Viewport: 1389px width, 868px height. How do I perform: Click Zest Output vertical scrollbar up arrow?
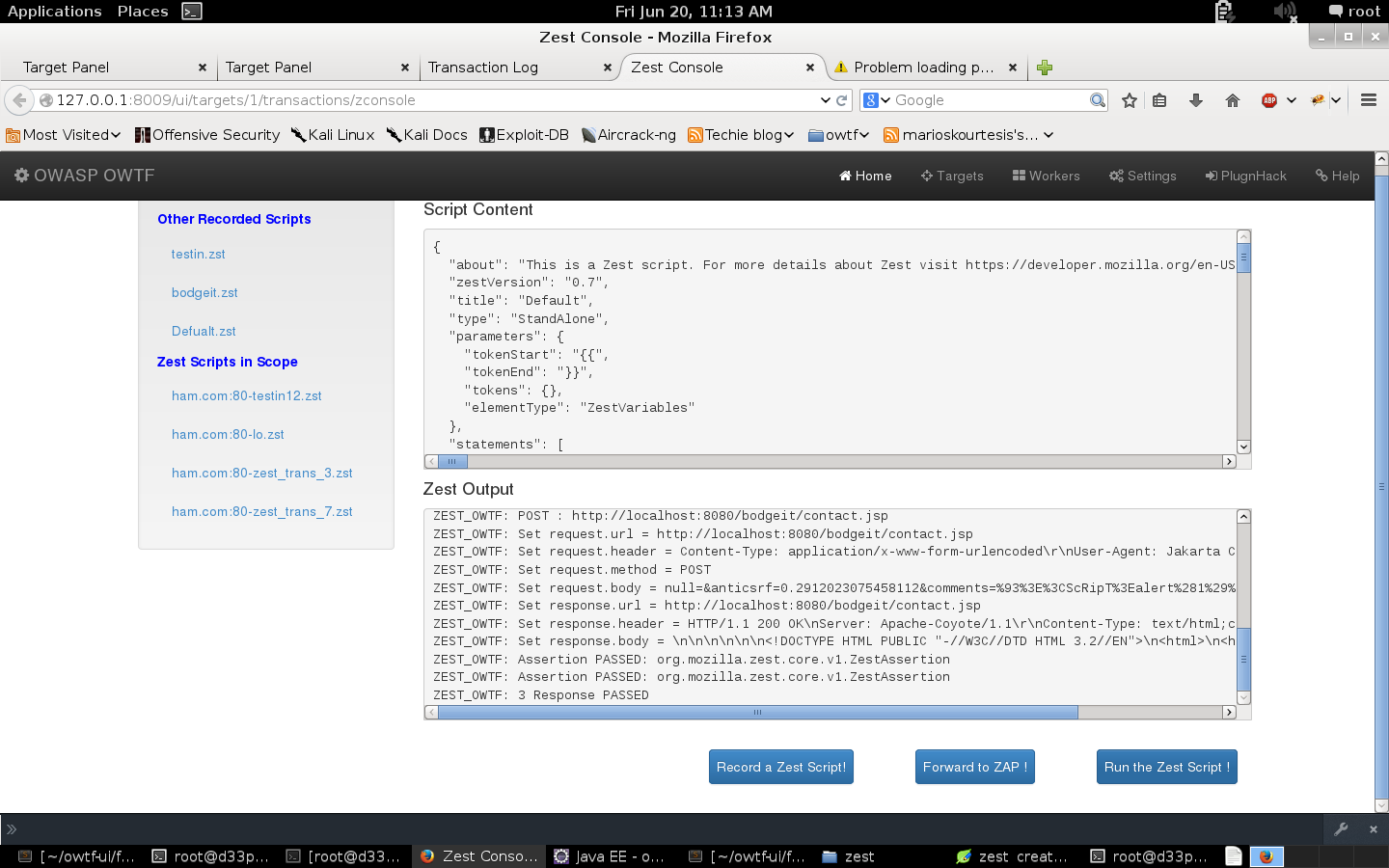[1243, 517]
